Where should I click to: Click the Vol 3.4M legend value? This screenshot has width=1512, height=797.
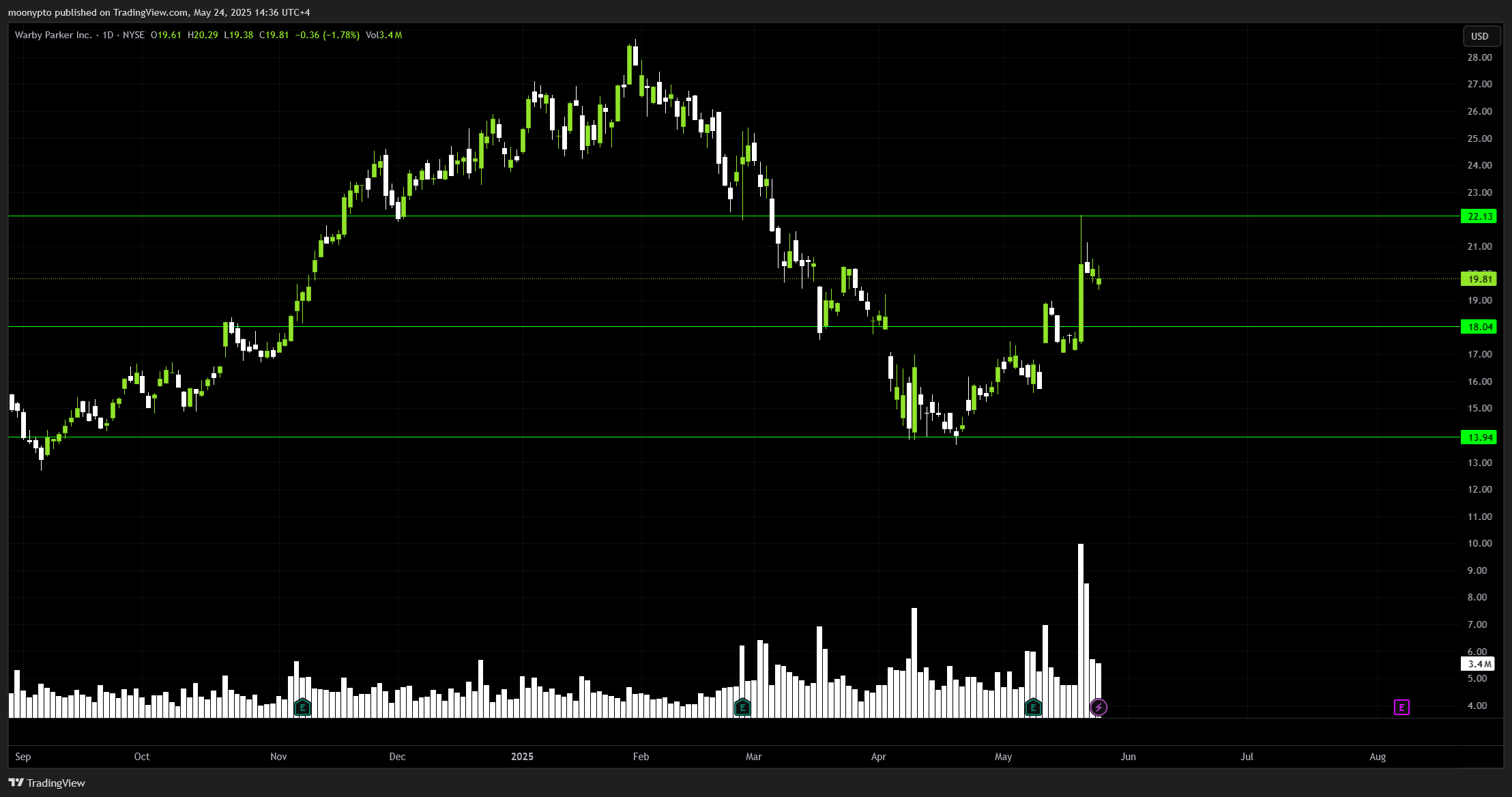pos(383,35)
